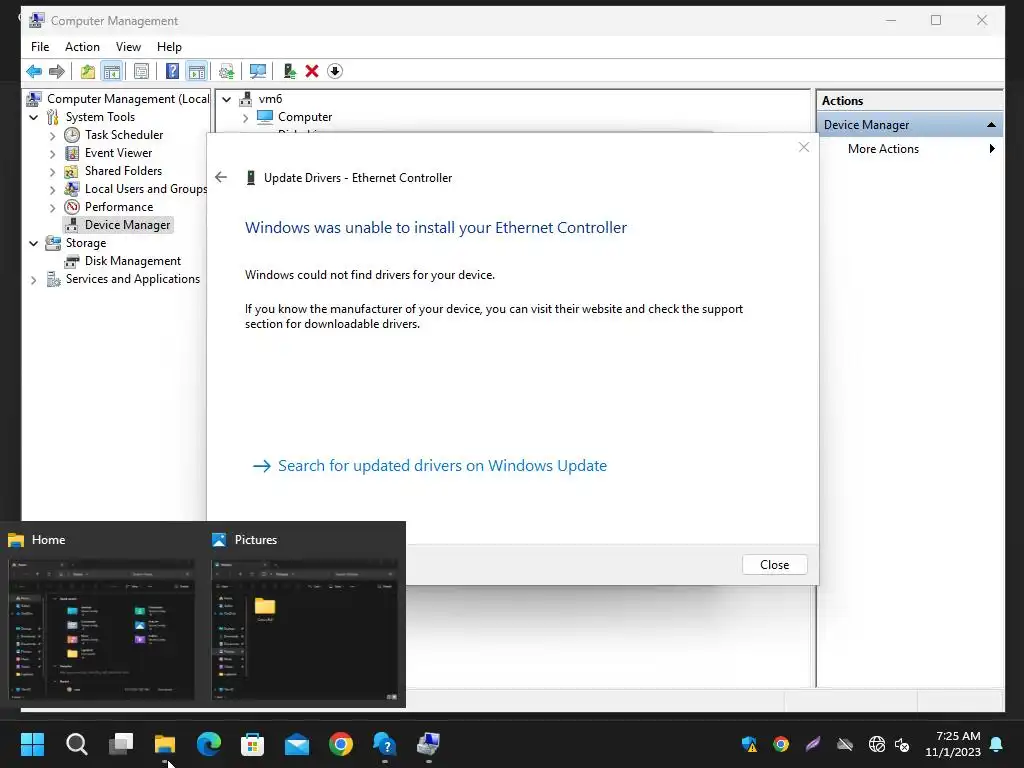Screen dimensions: 1024x768
Task: Expand the Event Viewer node
Action: [x=52, y=154]
